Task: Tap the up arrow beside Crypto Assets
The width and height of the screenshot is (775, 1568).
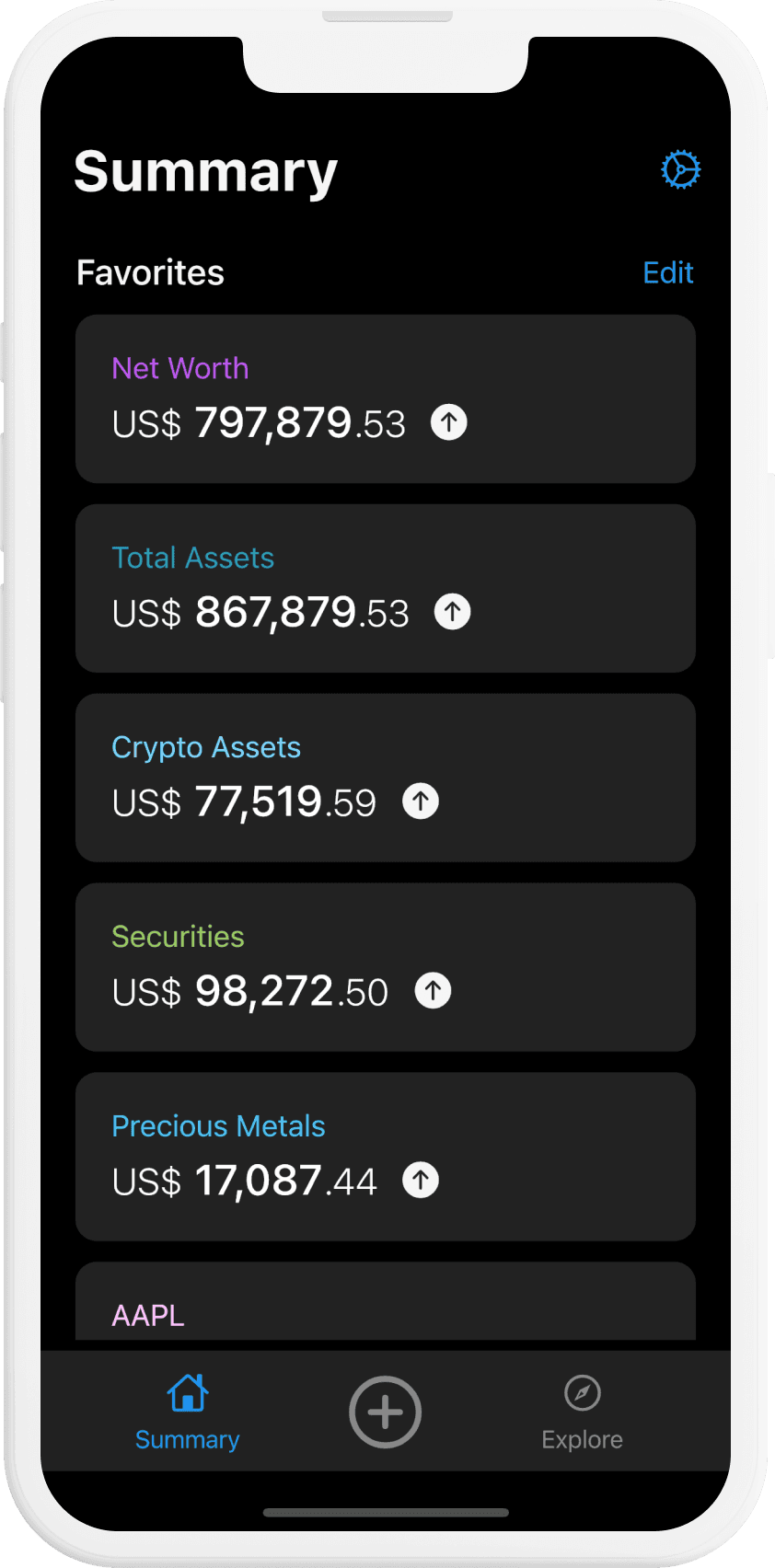Action: pyautogui.click(x=421, y=801)
